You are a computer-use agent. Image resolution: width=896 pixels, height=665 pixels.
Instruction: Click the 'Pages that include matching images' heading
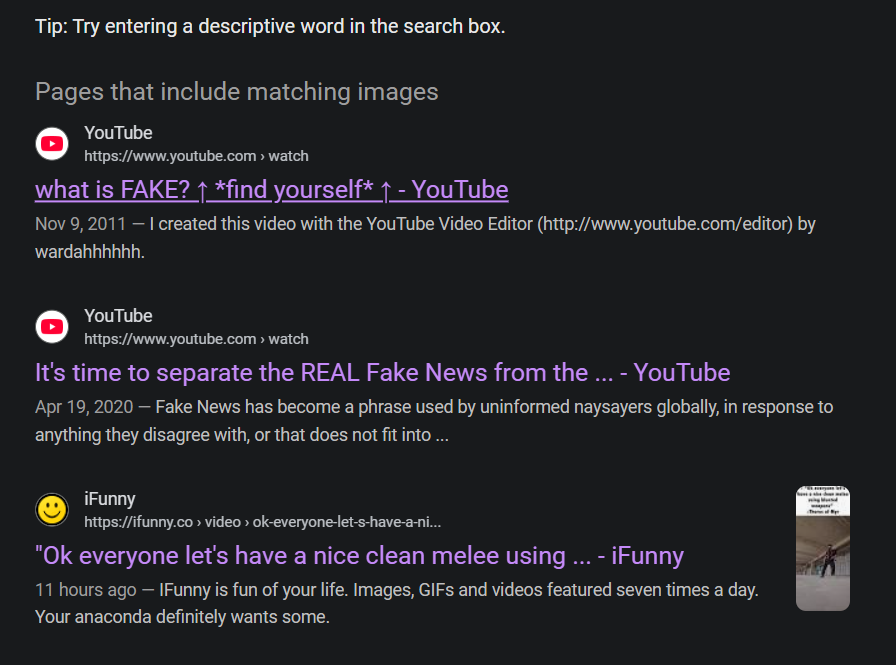(237, 91)
